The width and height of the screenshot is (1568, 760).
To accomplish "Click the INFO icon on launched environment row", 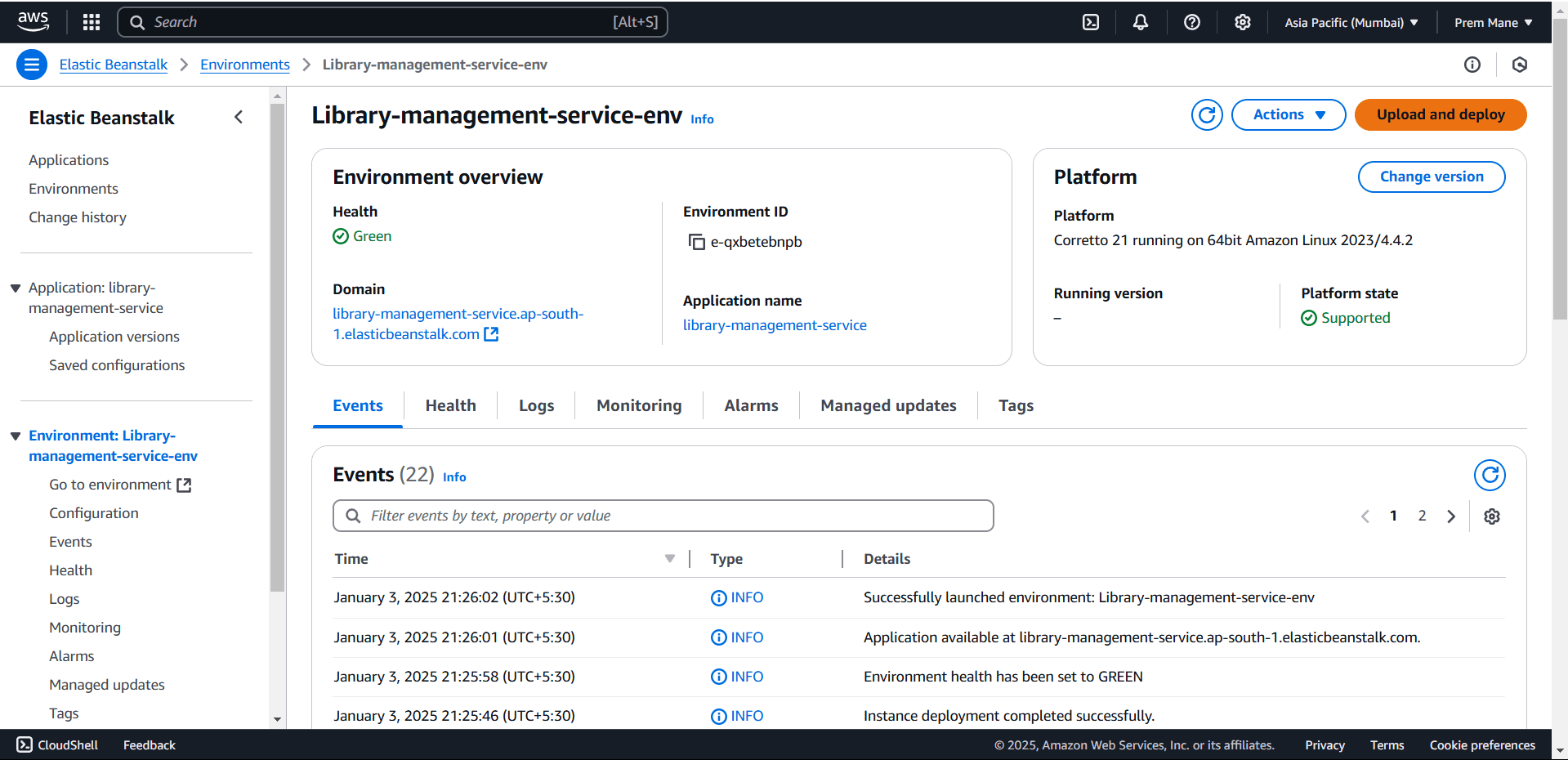I will tap(719, 598).
